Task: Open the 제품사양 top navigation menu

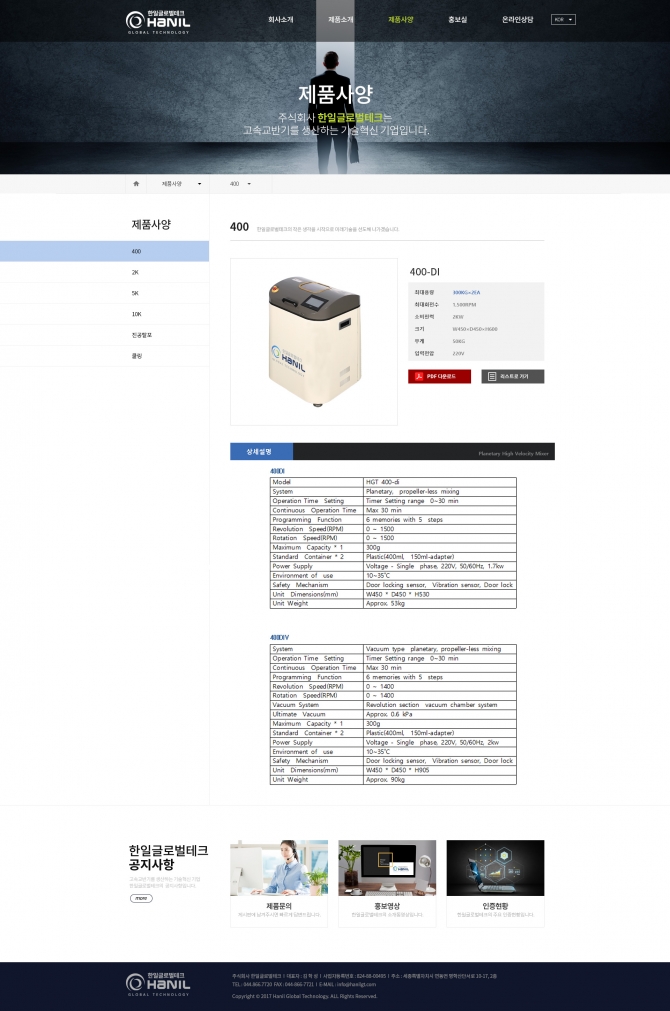Action: click(x=400, y=20)
